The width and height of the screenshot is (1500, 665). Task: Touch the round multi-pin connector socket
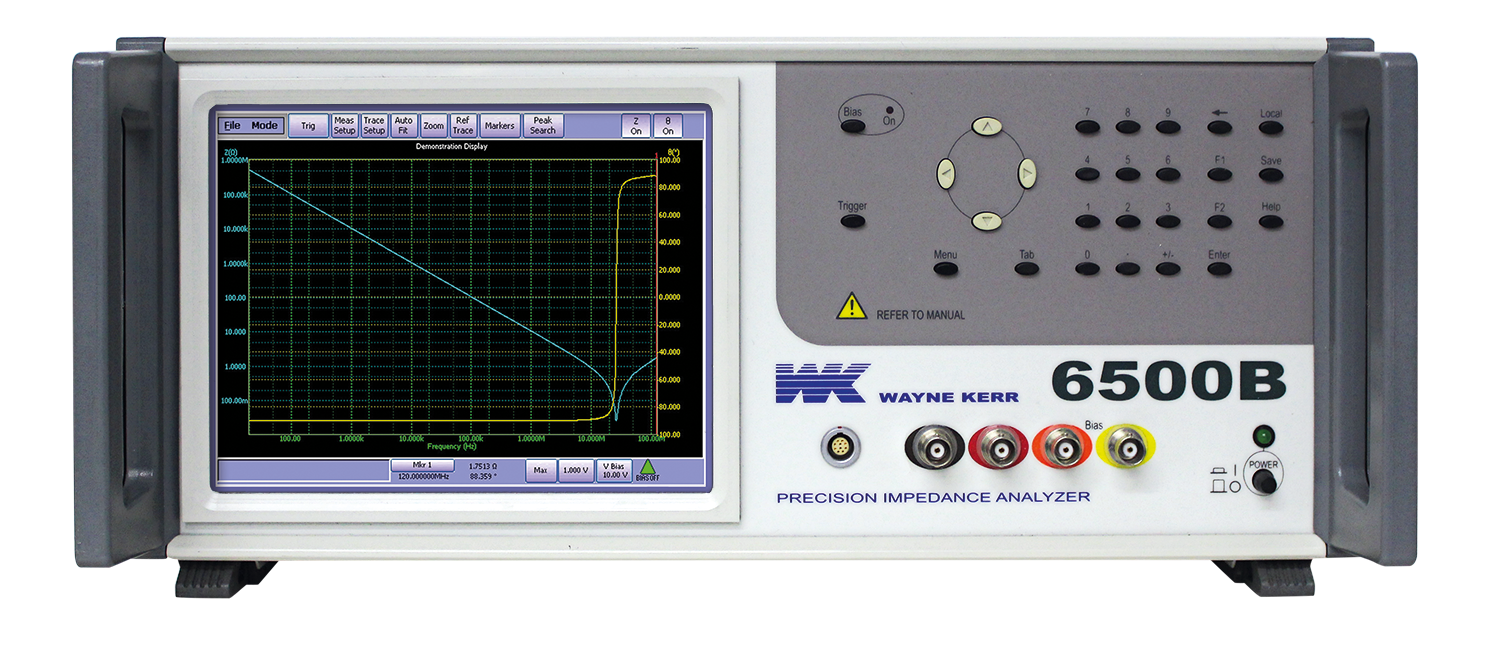point(840,449)
